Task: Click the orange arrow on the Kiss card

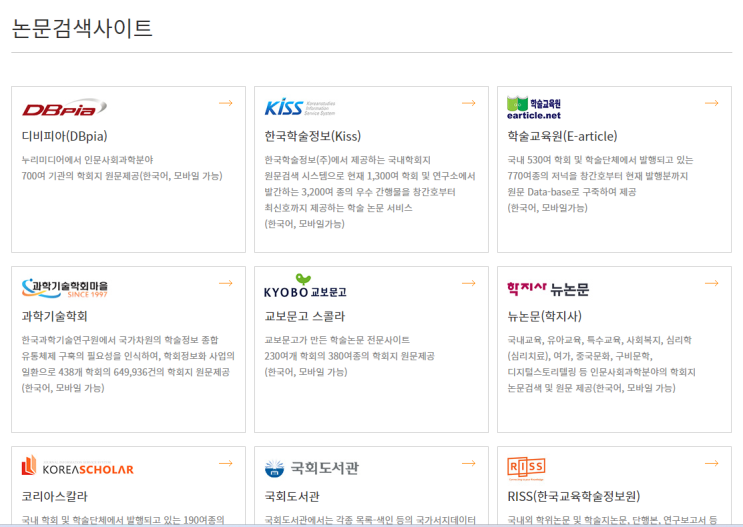Action: 469,103
